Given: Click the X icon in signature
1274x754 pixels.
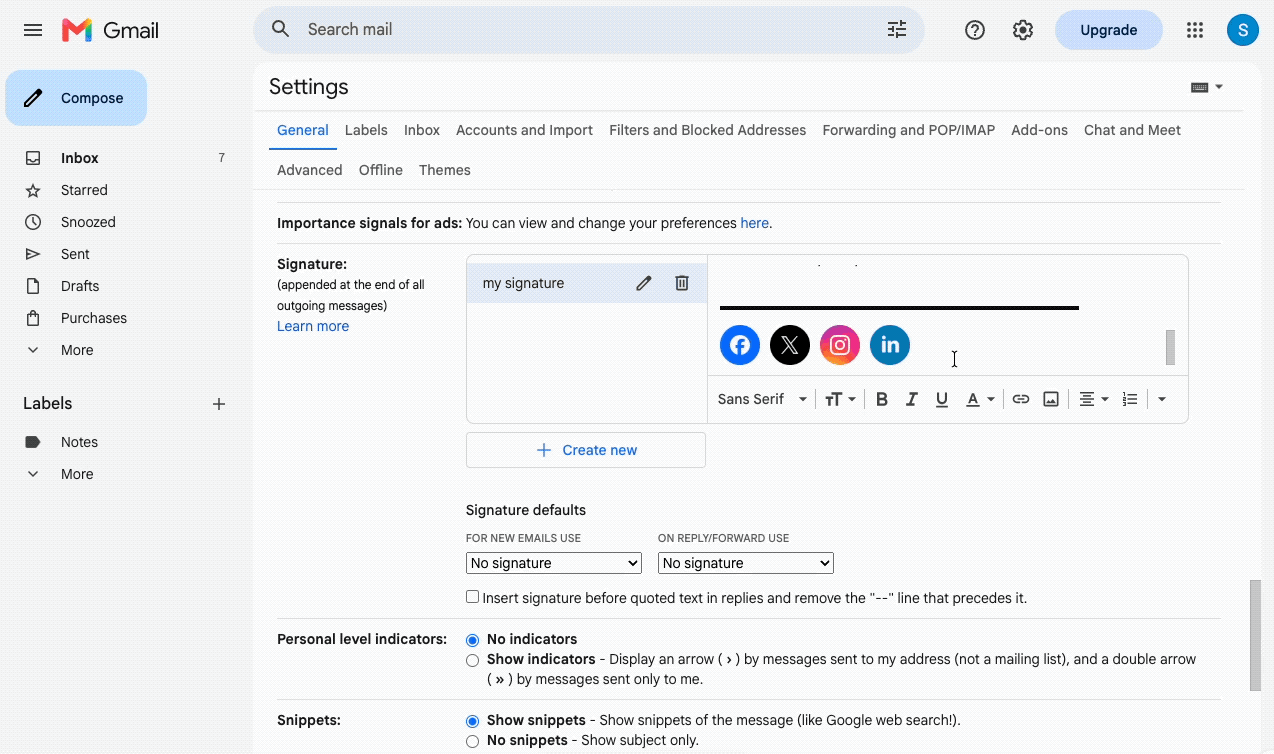Looking at the screenshot, I should [x=790, y=345].
